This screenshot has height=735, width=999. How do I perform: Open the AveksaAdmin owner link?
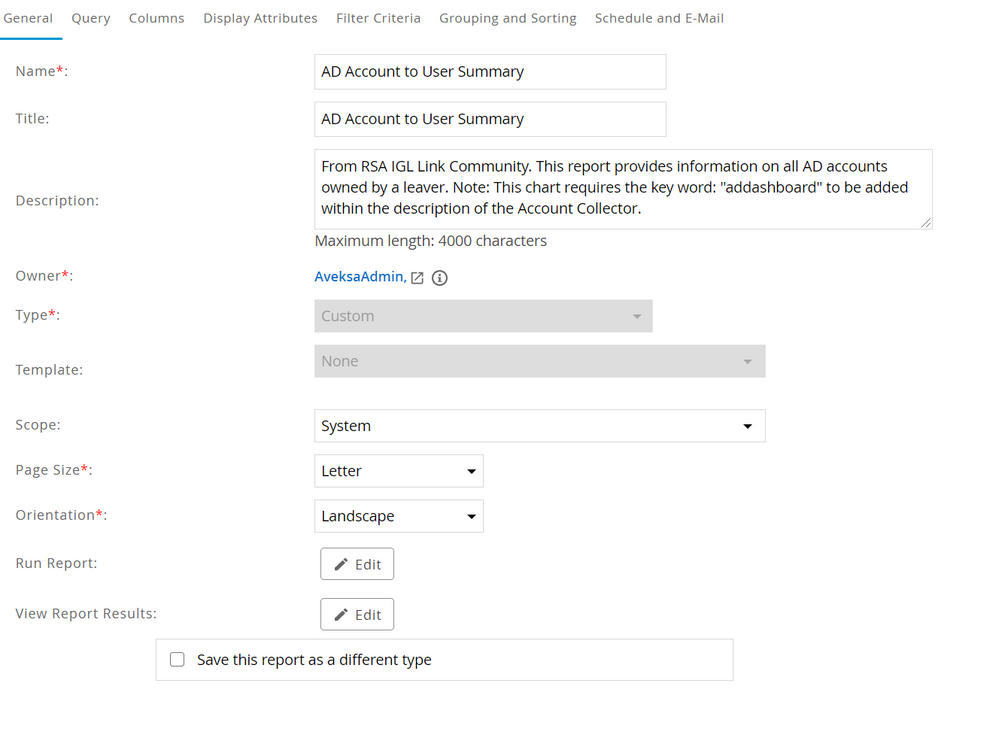[359, 277]
